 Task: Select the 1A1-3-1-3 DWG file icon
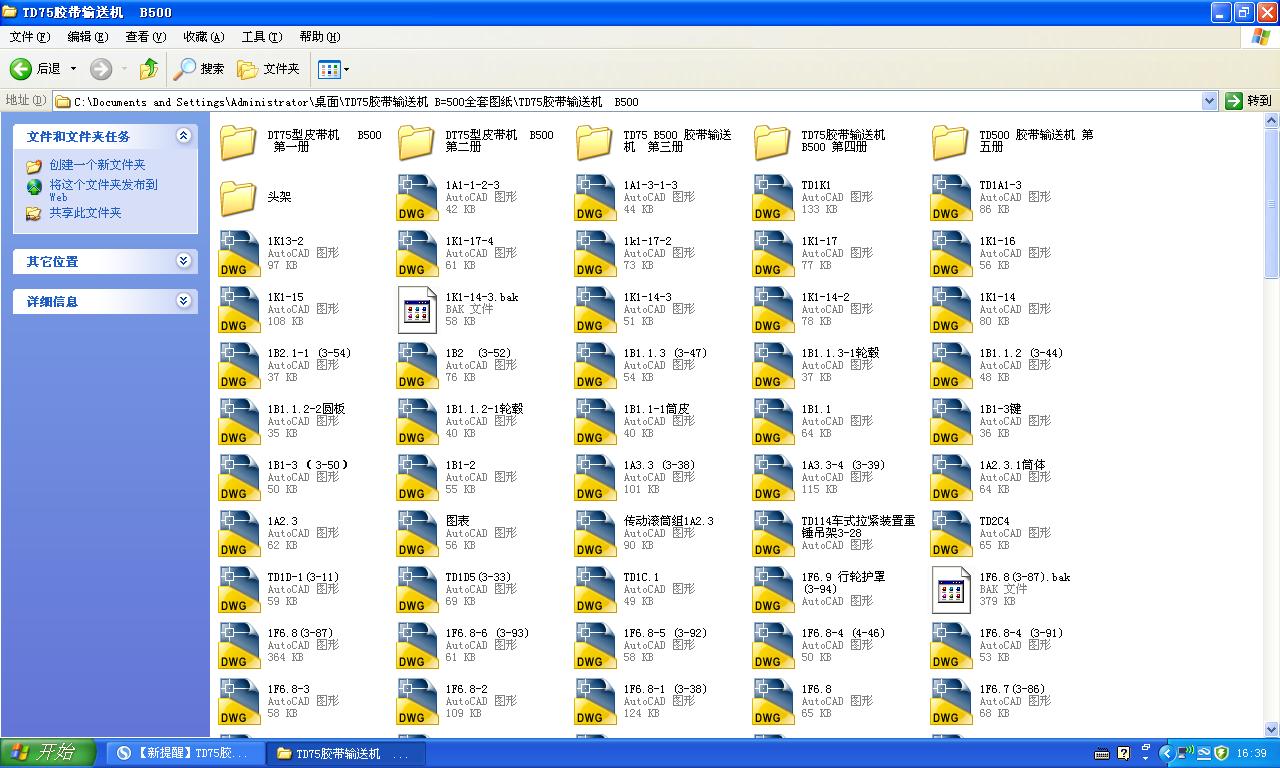tap(595, 198)
